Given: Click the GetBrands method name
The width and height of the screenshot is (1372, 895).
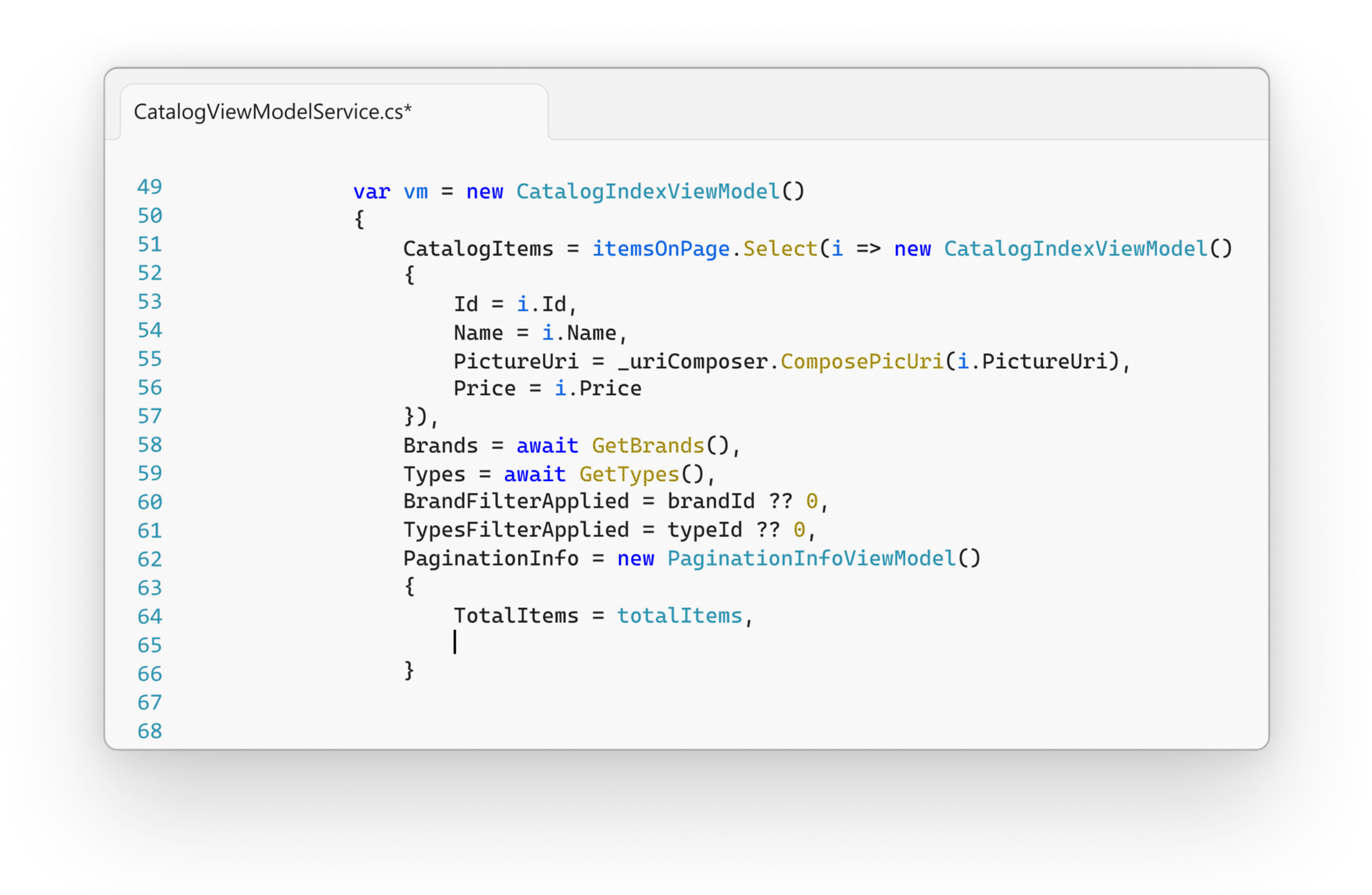Looking at the screenshot, I should click(648, 446).
